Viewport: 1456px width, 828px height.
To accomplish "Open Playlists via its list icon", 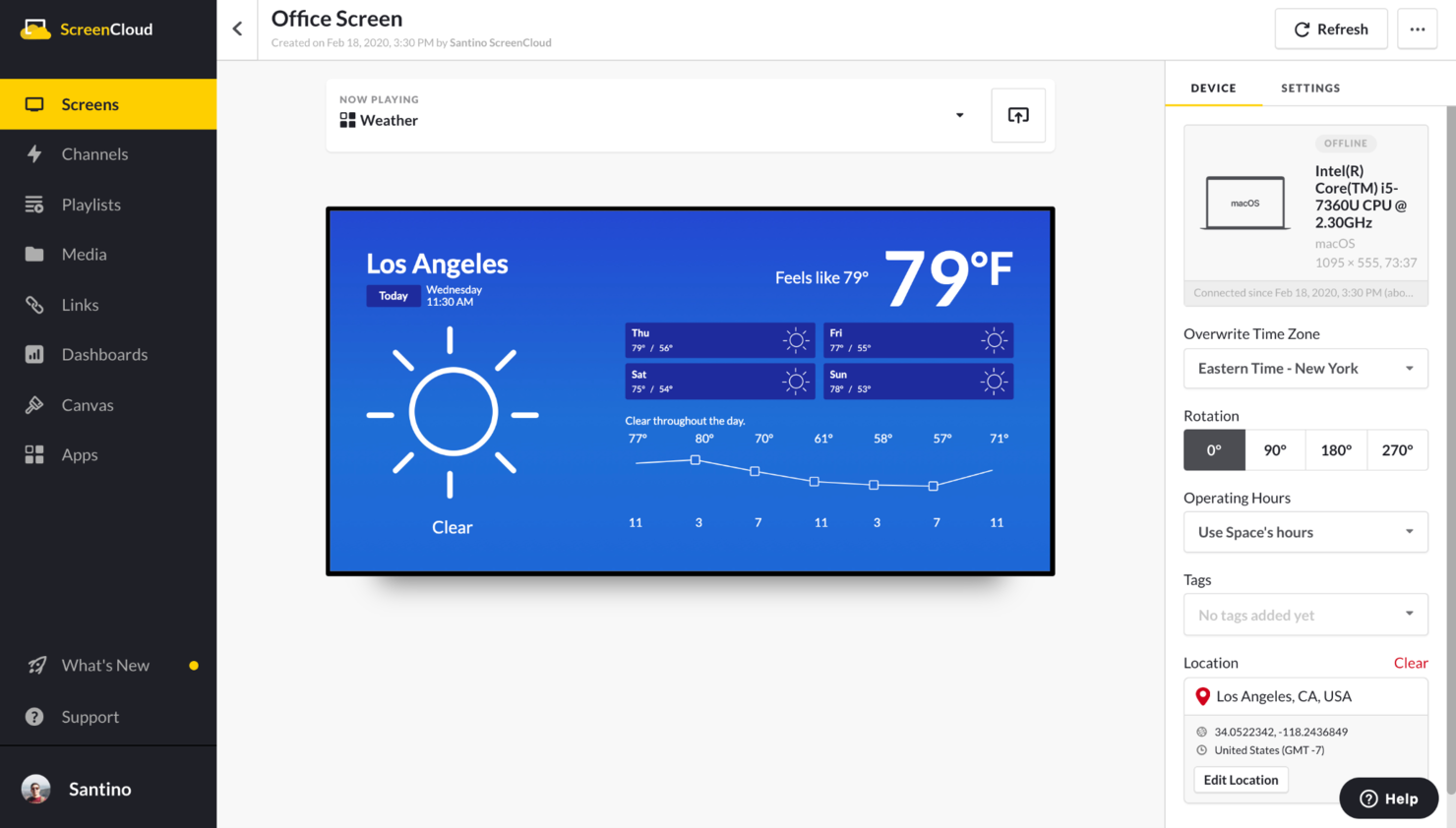I will 34,205.
